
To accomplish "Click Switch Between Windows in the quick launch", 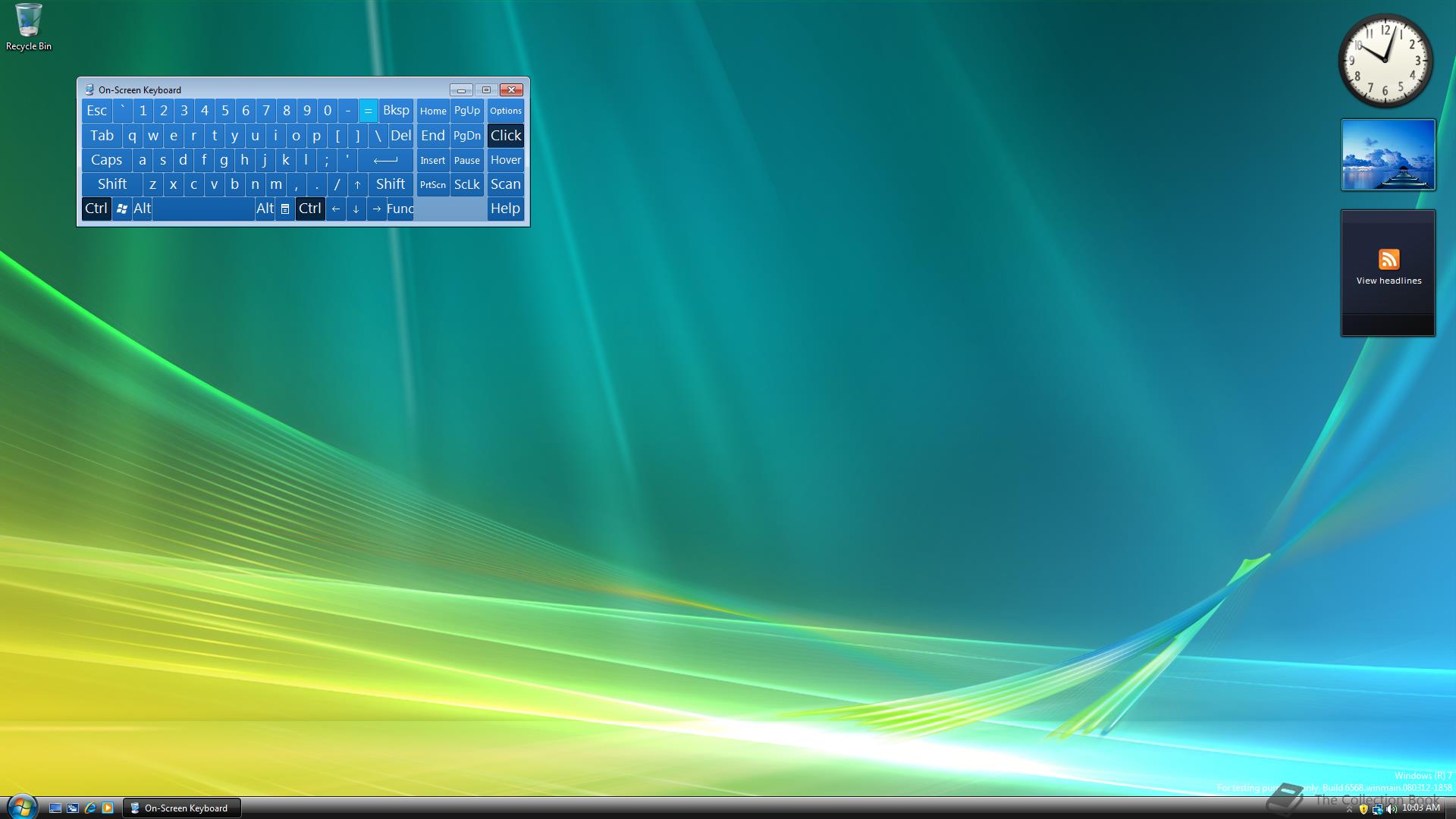I will (73, 808).
